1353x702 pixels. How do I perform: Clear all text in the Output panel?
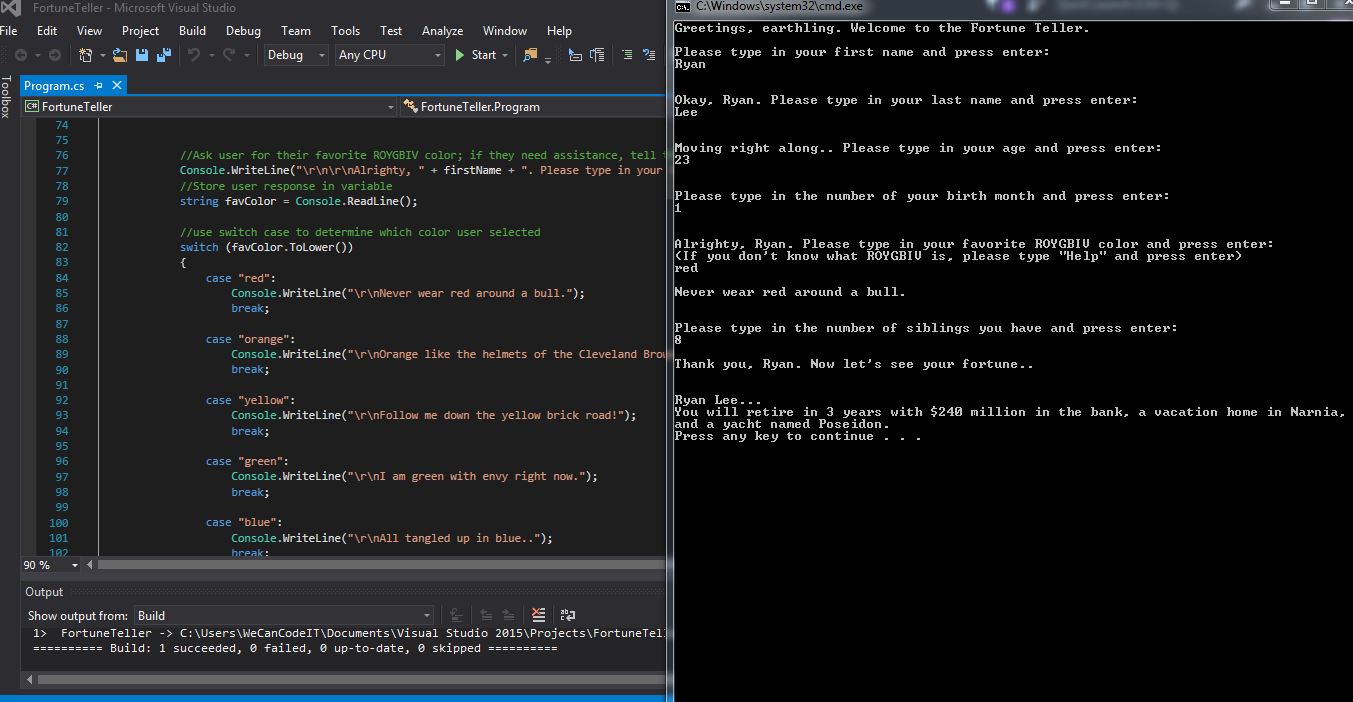click(538, 616)
